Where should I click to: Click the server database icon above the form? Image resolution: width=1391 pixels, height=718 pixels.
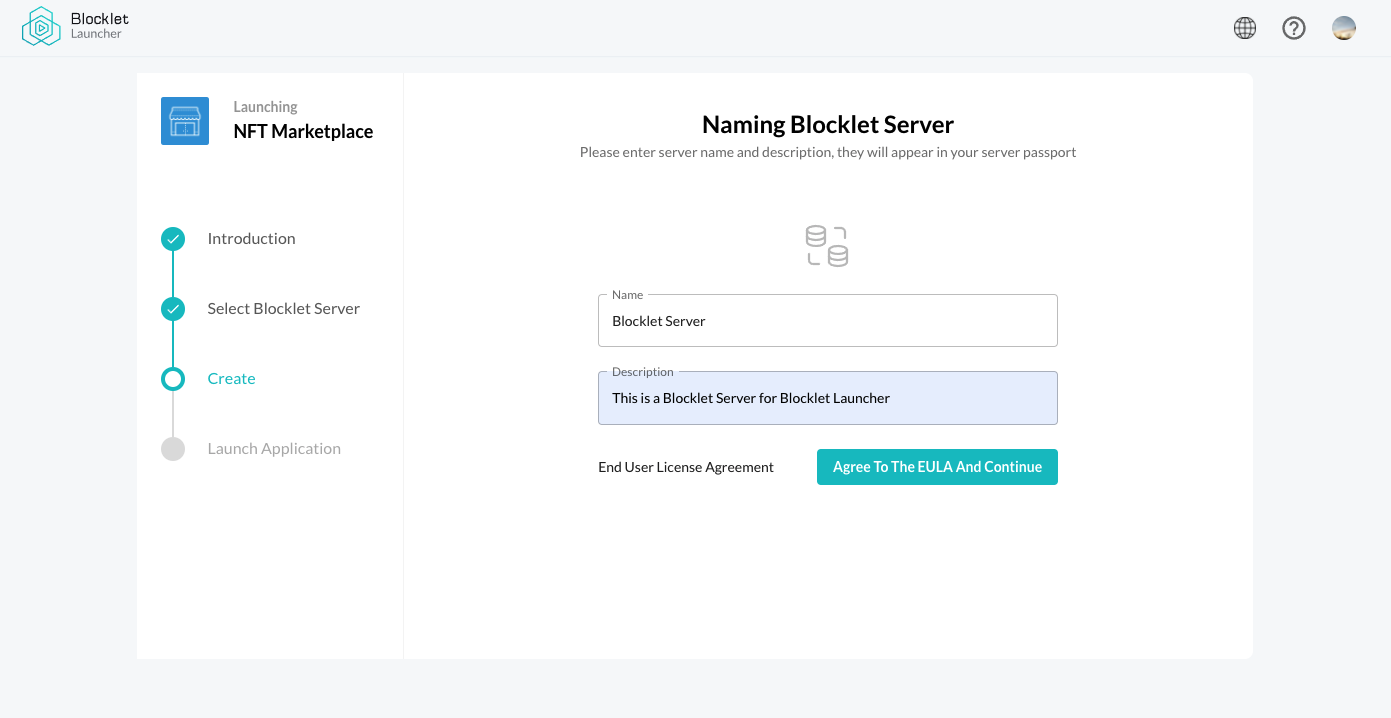(827, 246)
